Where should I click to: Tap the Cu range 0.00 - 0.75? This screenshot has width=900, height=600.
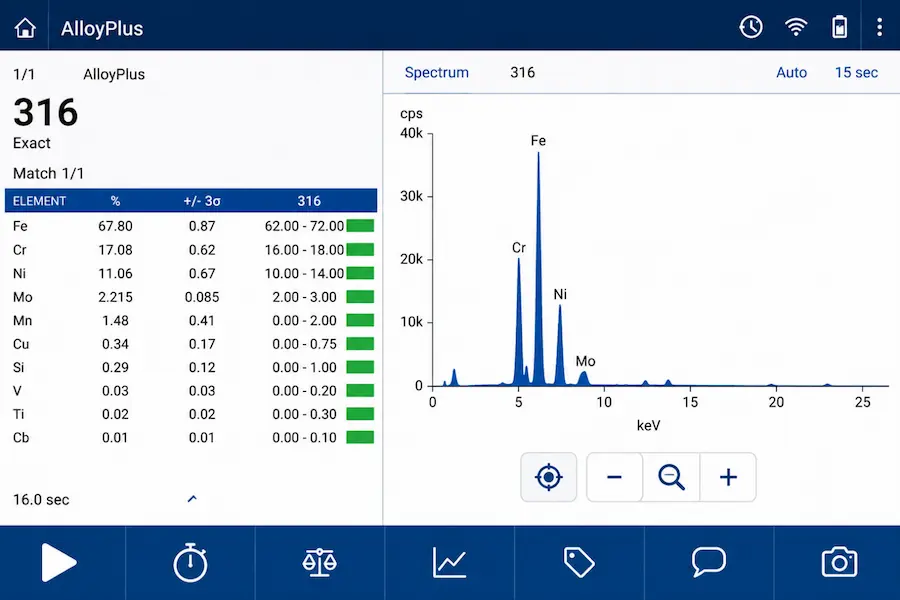(304, 344)
